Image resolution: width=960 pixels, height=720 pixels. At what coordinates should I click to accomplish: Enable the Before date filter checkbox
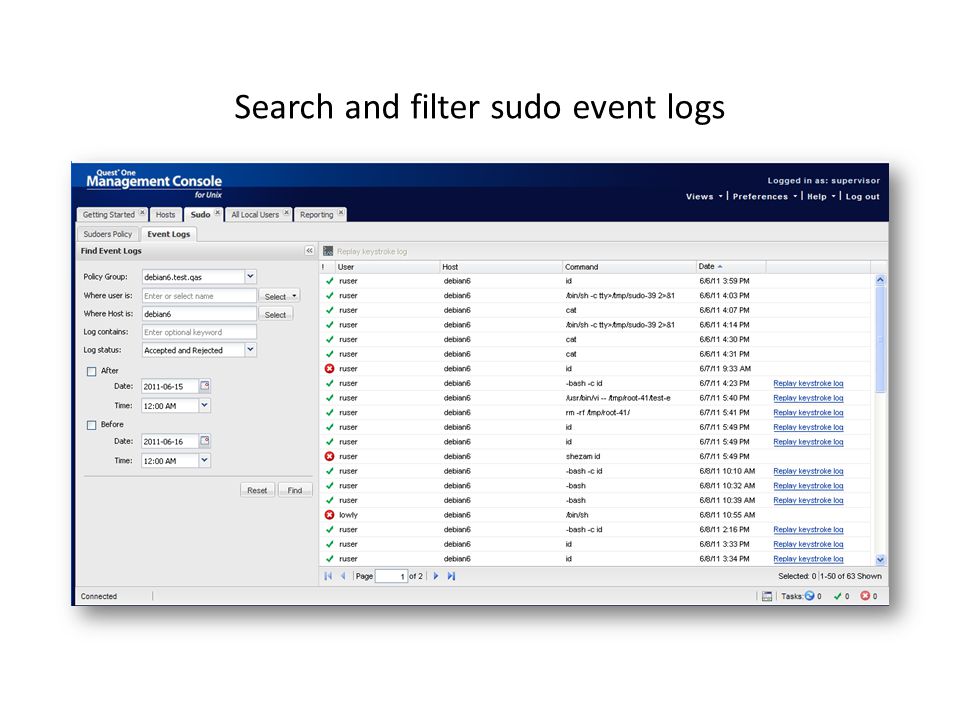point(91,425)
